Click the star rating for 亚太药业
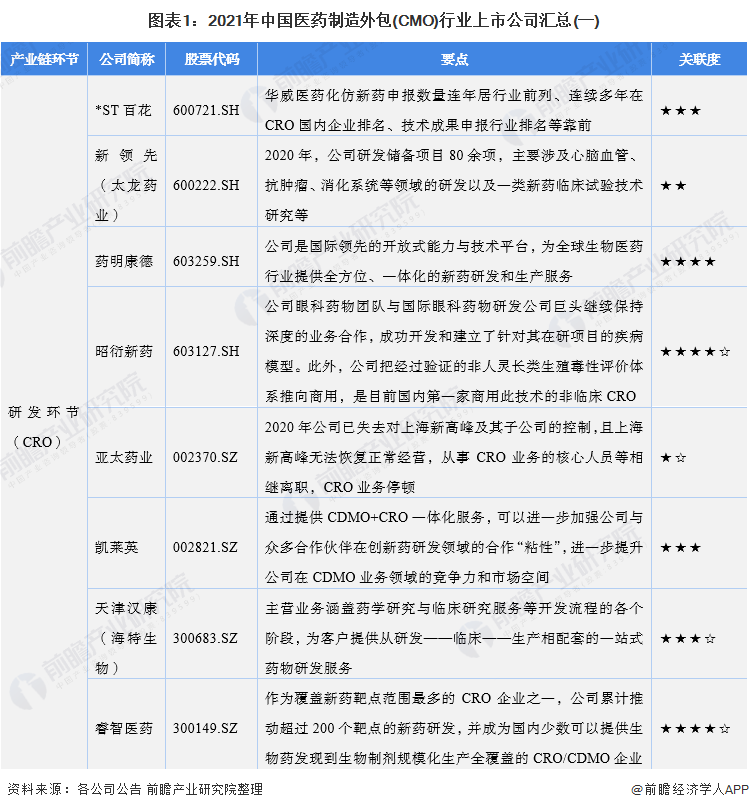 tap(674, 457)
